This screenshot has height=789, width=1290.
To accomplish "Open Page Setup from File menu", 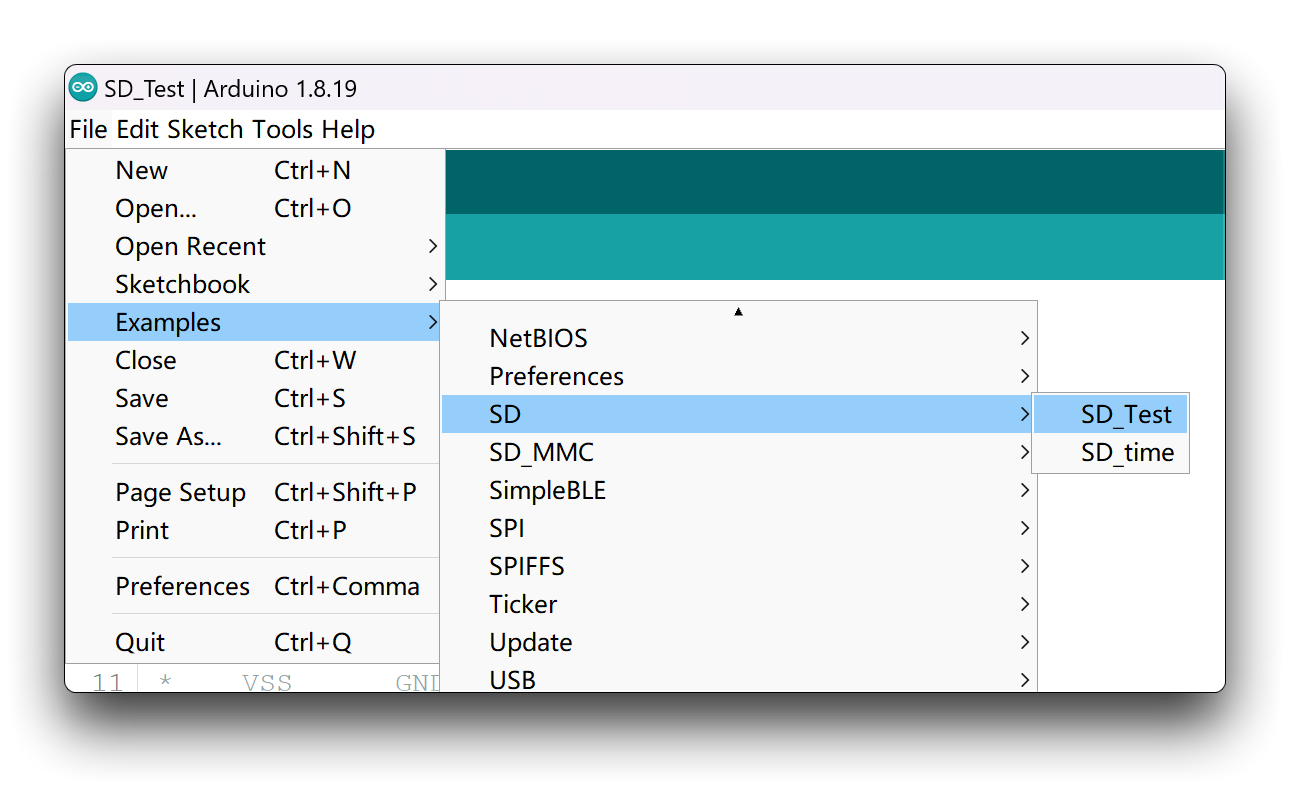I will click(254, 492).
